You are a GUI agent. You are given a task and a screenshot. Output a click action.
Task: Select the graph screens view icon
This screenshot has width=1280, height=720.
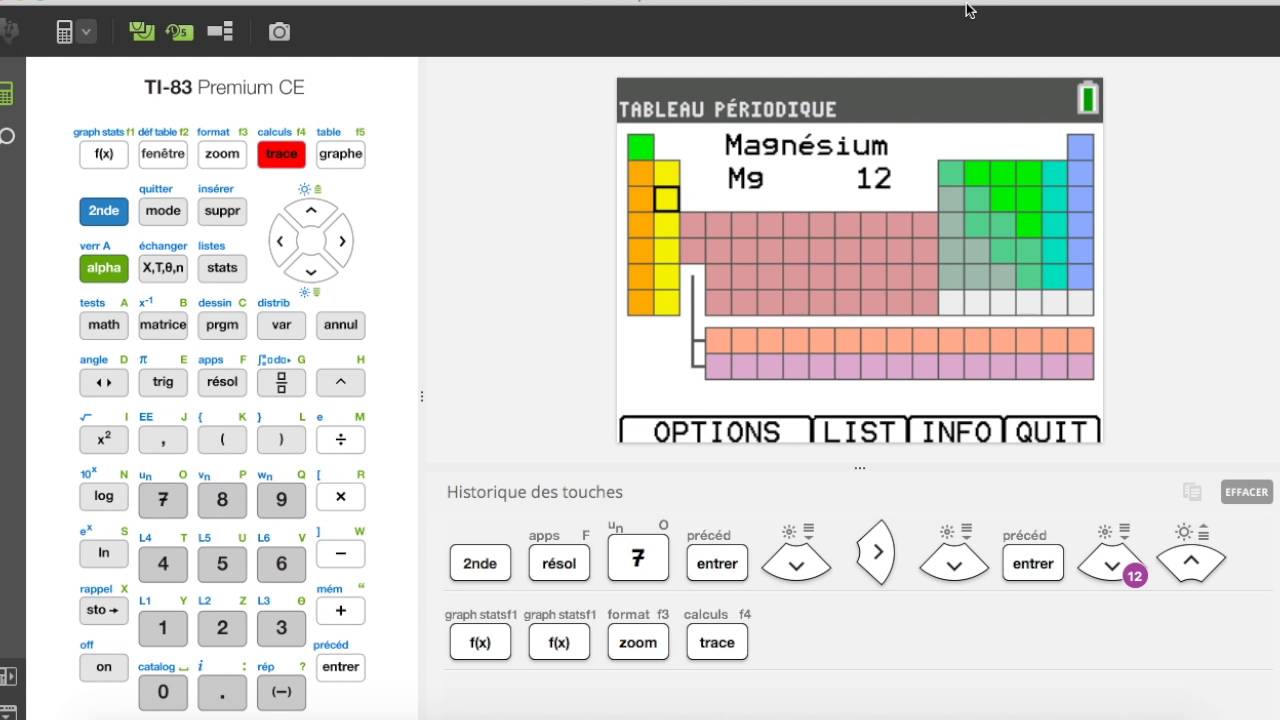coord(141,32)
